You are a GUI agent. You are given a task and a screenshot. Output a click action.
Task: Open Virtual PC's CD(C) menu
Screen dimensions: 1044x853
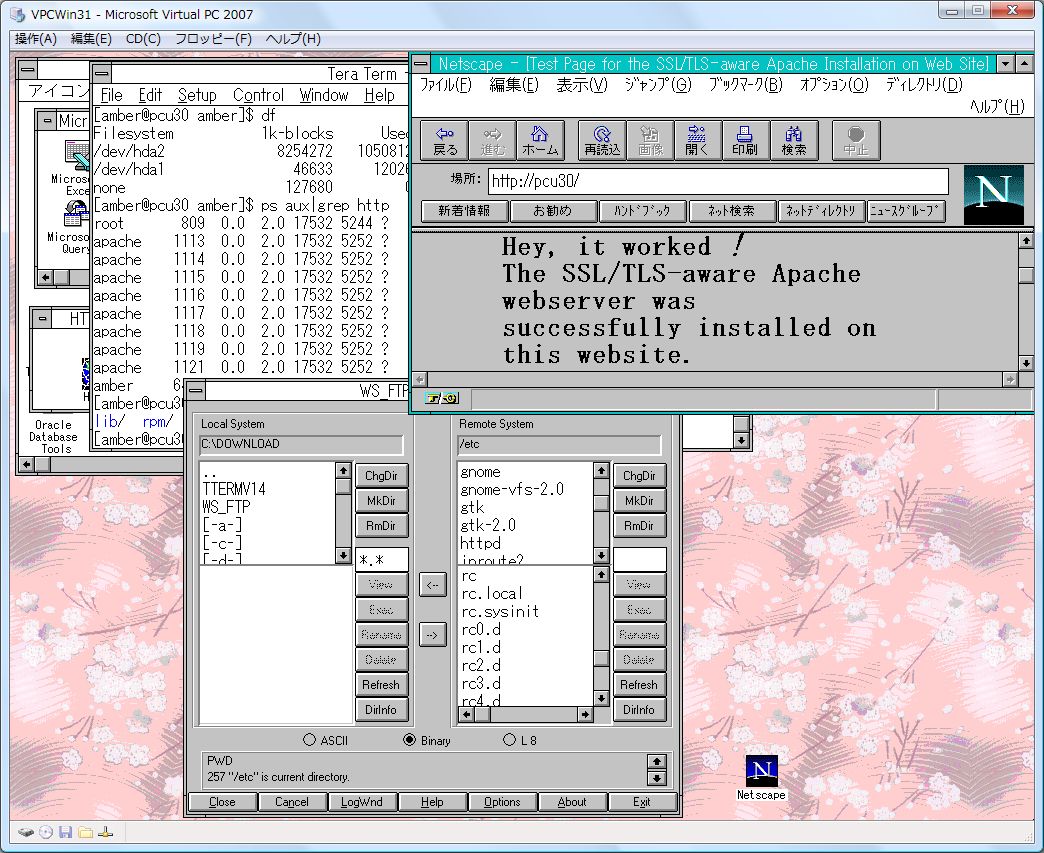[x=143, y=39]
